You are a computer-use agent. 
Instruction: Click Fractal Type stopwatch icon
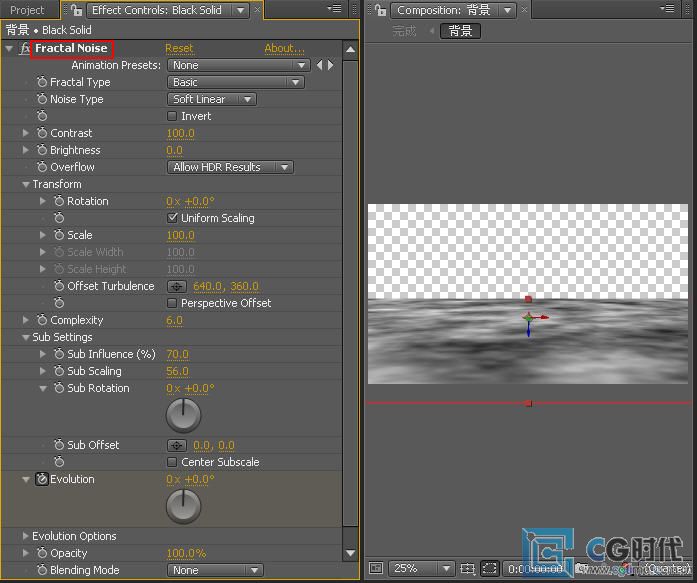pos(42,82)
